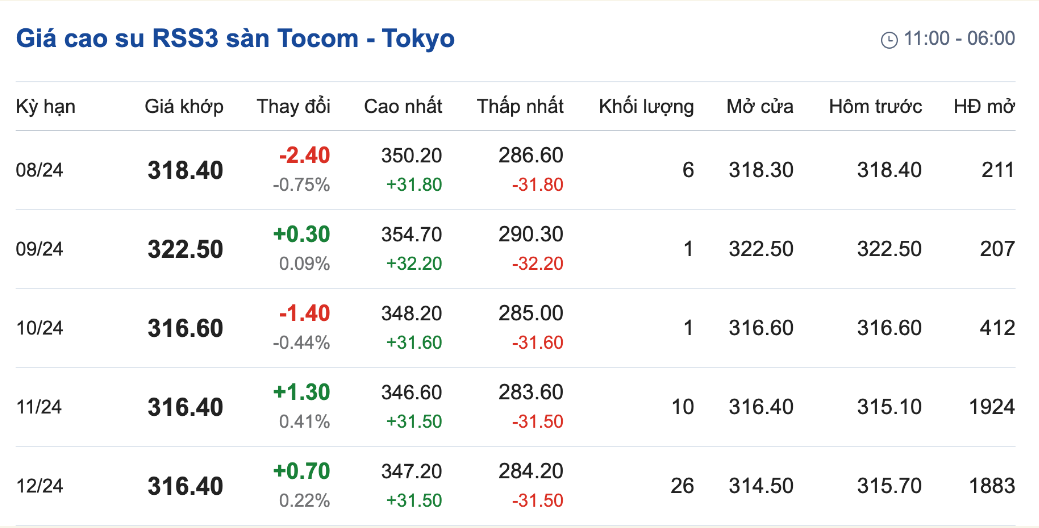Screen dimensions: 1039x528
Task: Open the 08/24 contract row
Action: coord(516,170)
